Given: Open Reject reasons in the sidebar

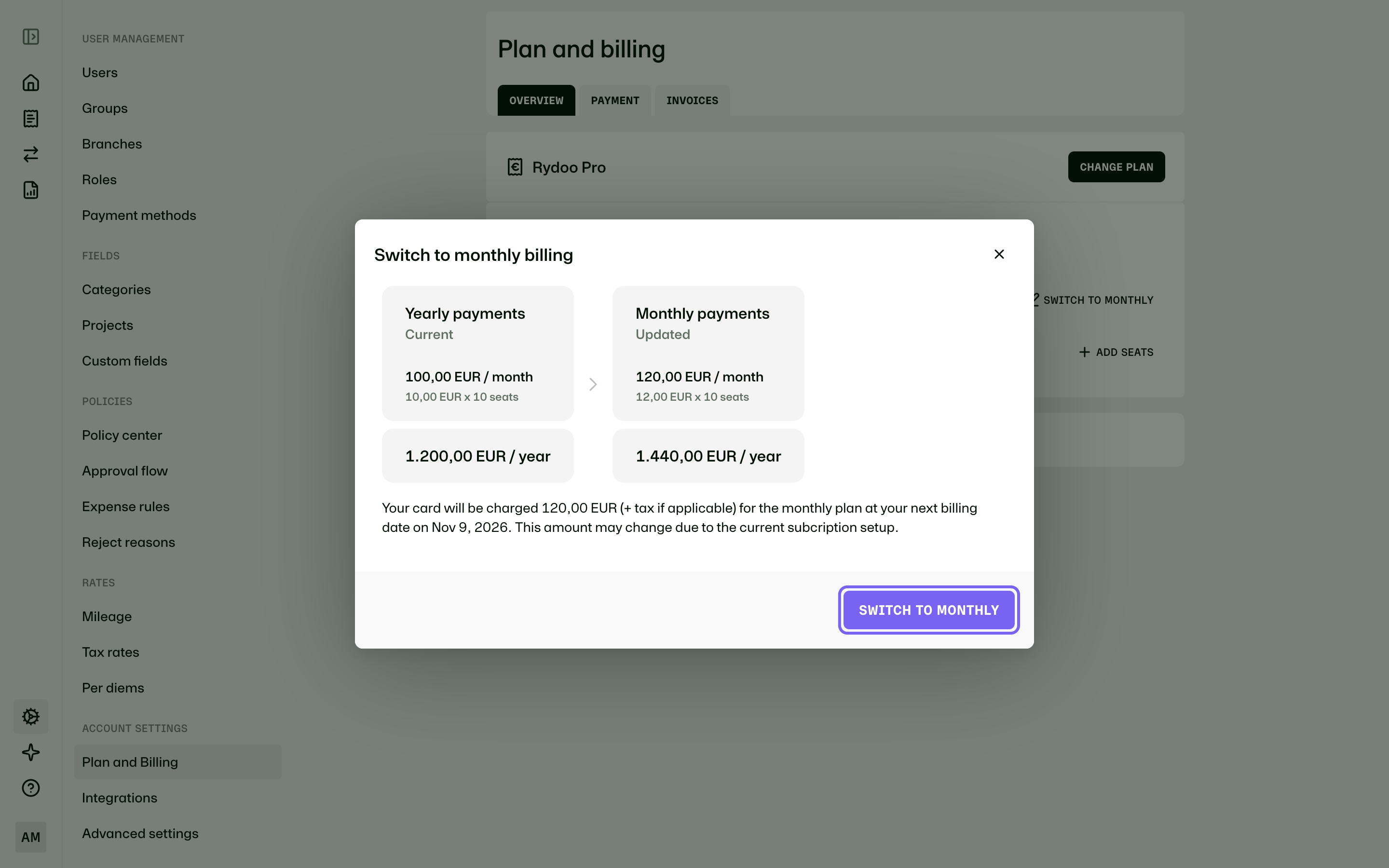Looking at the screenshot, I should [x=129, y=542].
